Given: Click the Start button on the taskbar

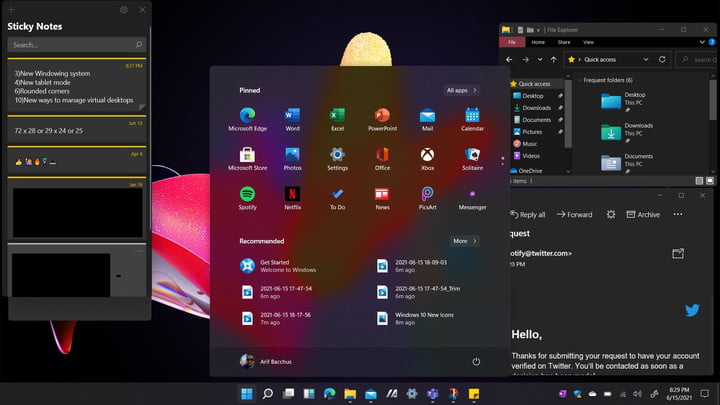Looking at the screenshot, I should coord(246,394).
